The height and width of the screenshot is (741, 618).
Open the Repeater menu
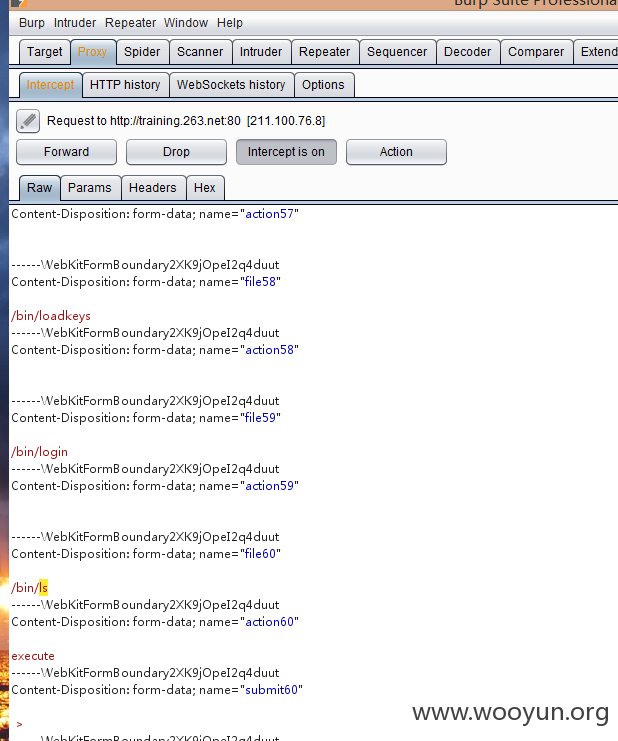(x=130, y=23)
